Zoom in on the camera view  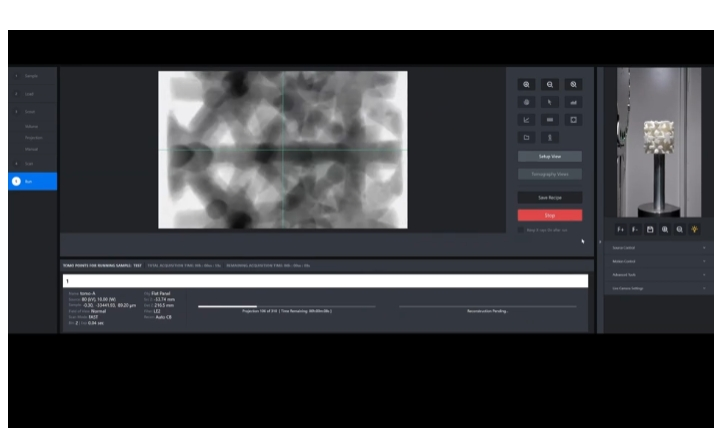pos(665,229)
